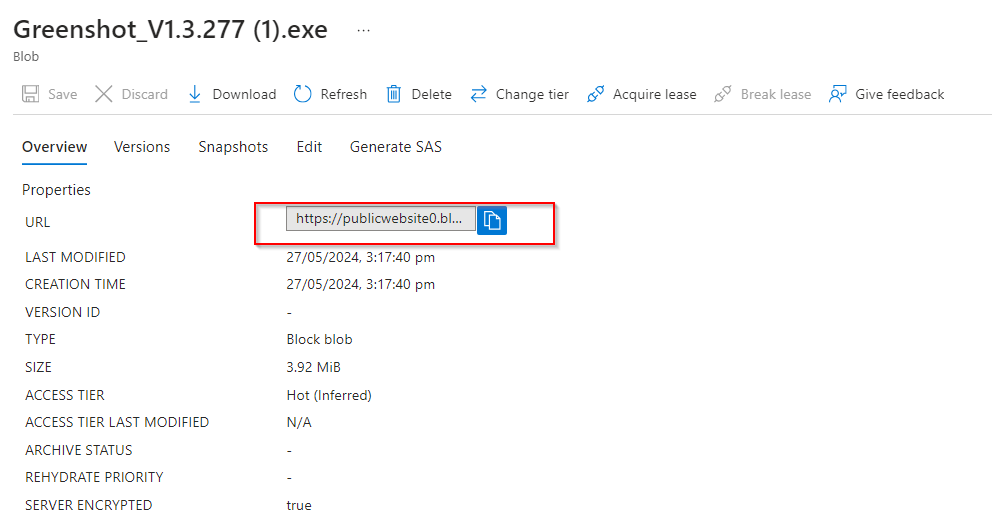Open the Generate SAS tab
This screenshot has width=992, height=516.
click(396, 147)
